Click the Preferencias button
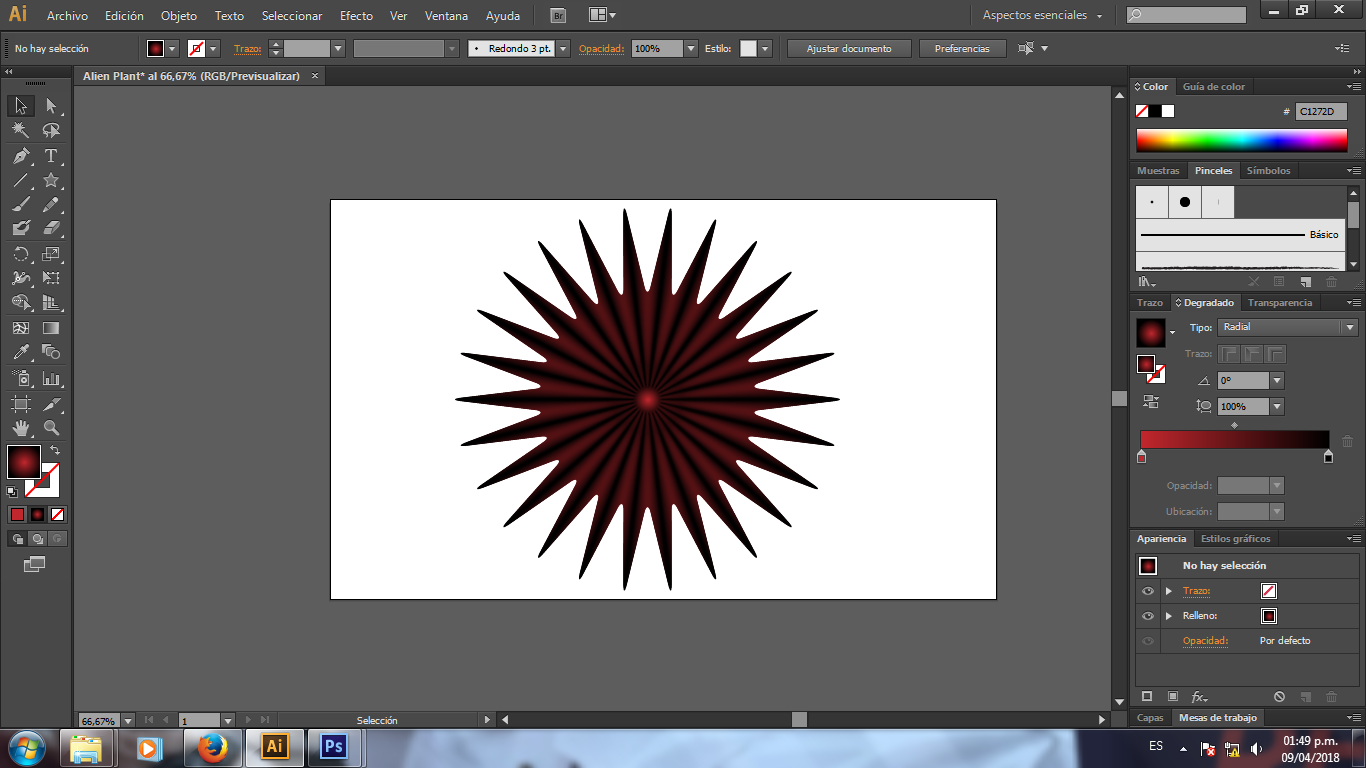The image size is (1366, 768). click(962, 48)
